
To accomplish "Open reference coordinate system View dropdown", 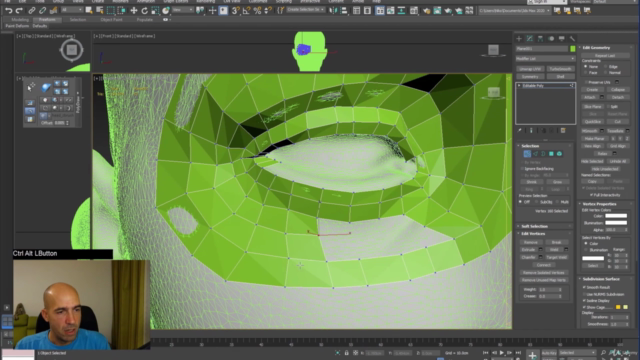I will click(182, 10).
